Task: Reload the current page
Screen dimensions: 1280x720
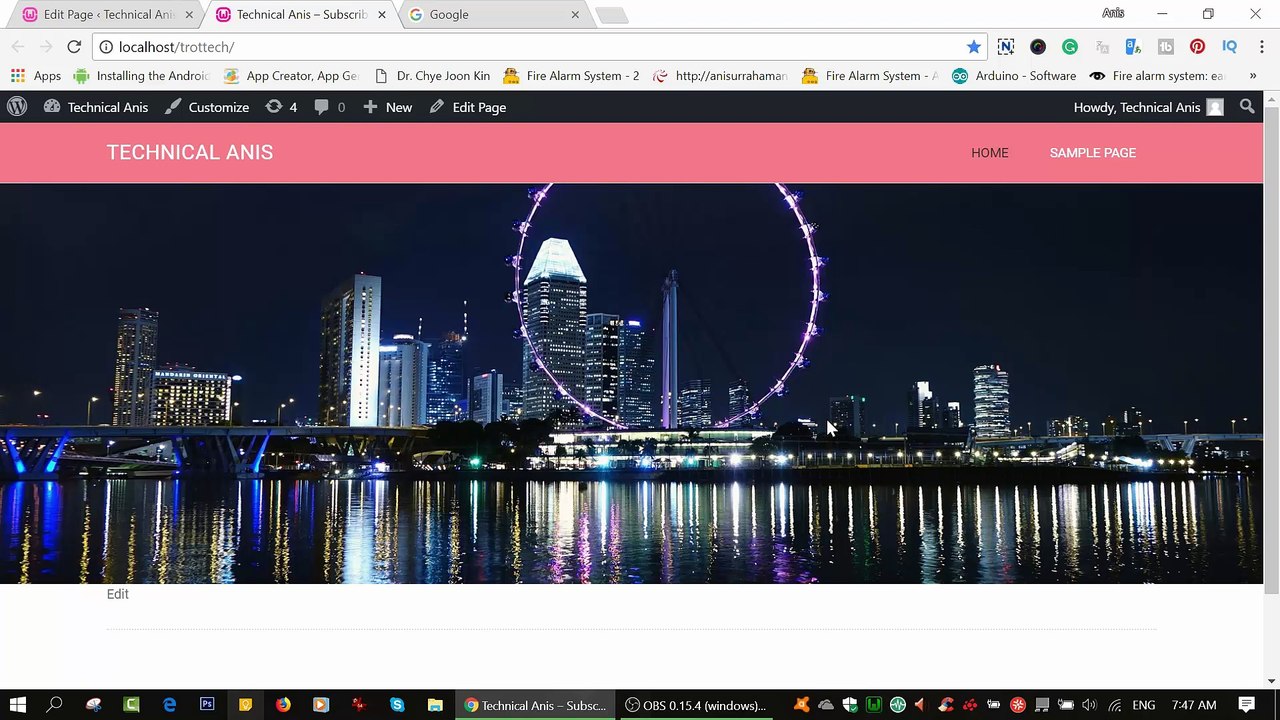Action: click(74, 47)
